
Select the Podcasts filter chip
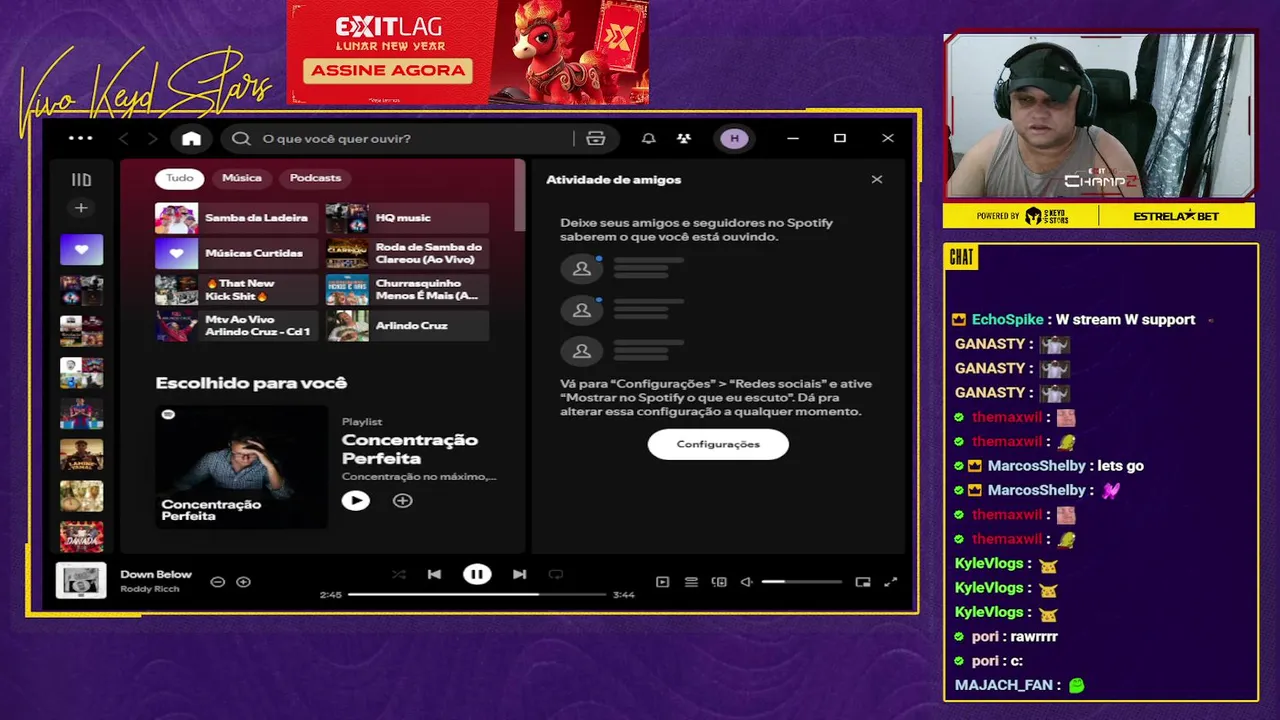(x=315, y=178)
